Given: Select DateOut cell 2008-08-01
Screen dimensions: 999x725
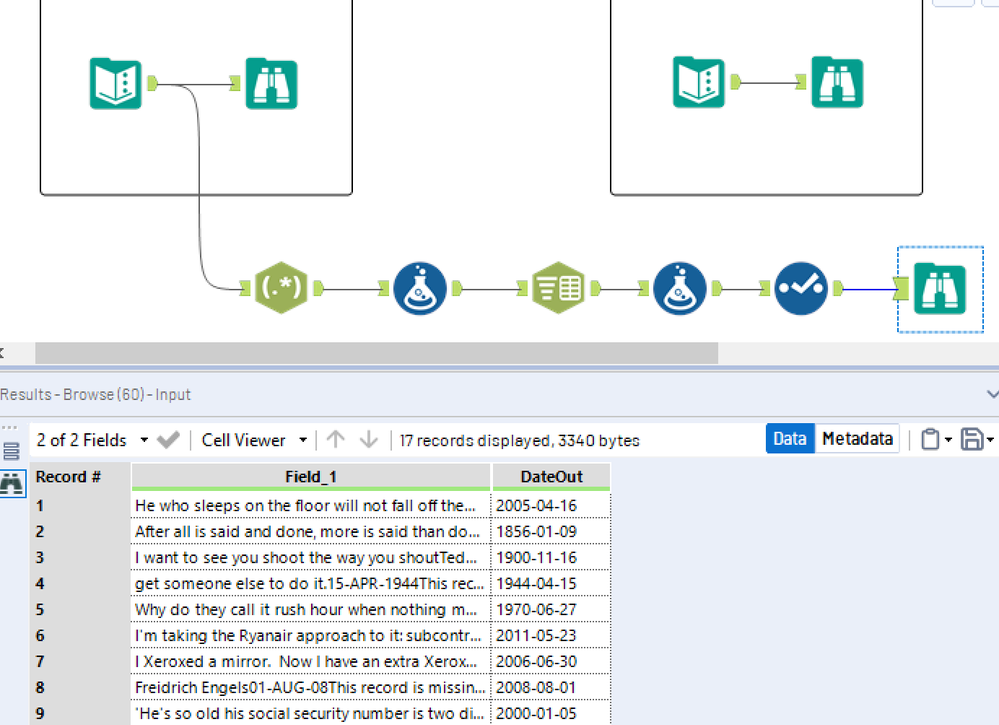Looking at the screenshot, I should [551, 687].
